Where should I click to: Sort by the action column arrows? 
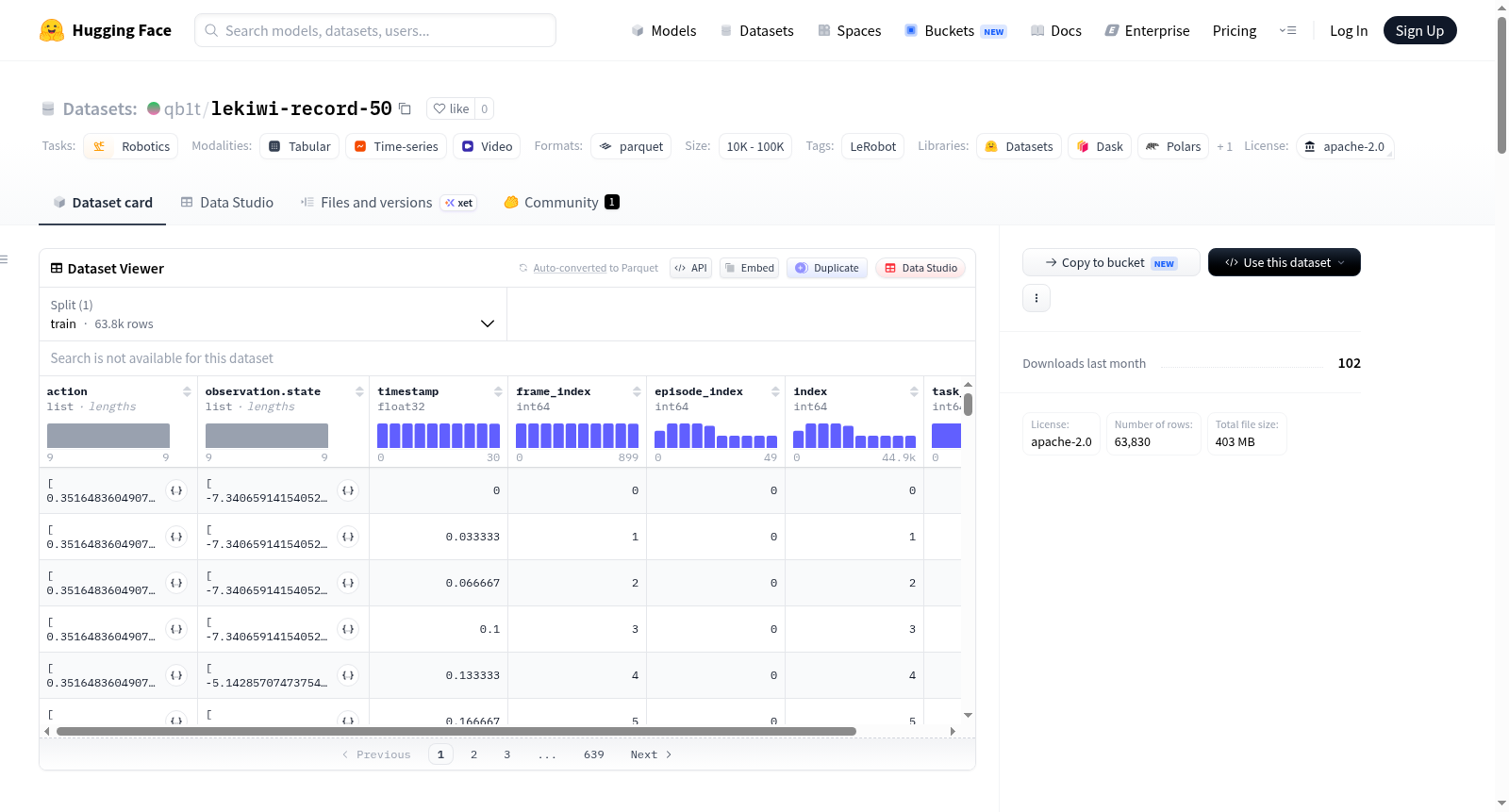pos(187,391)
